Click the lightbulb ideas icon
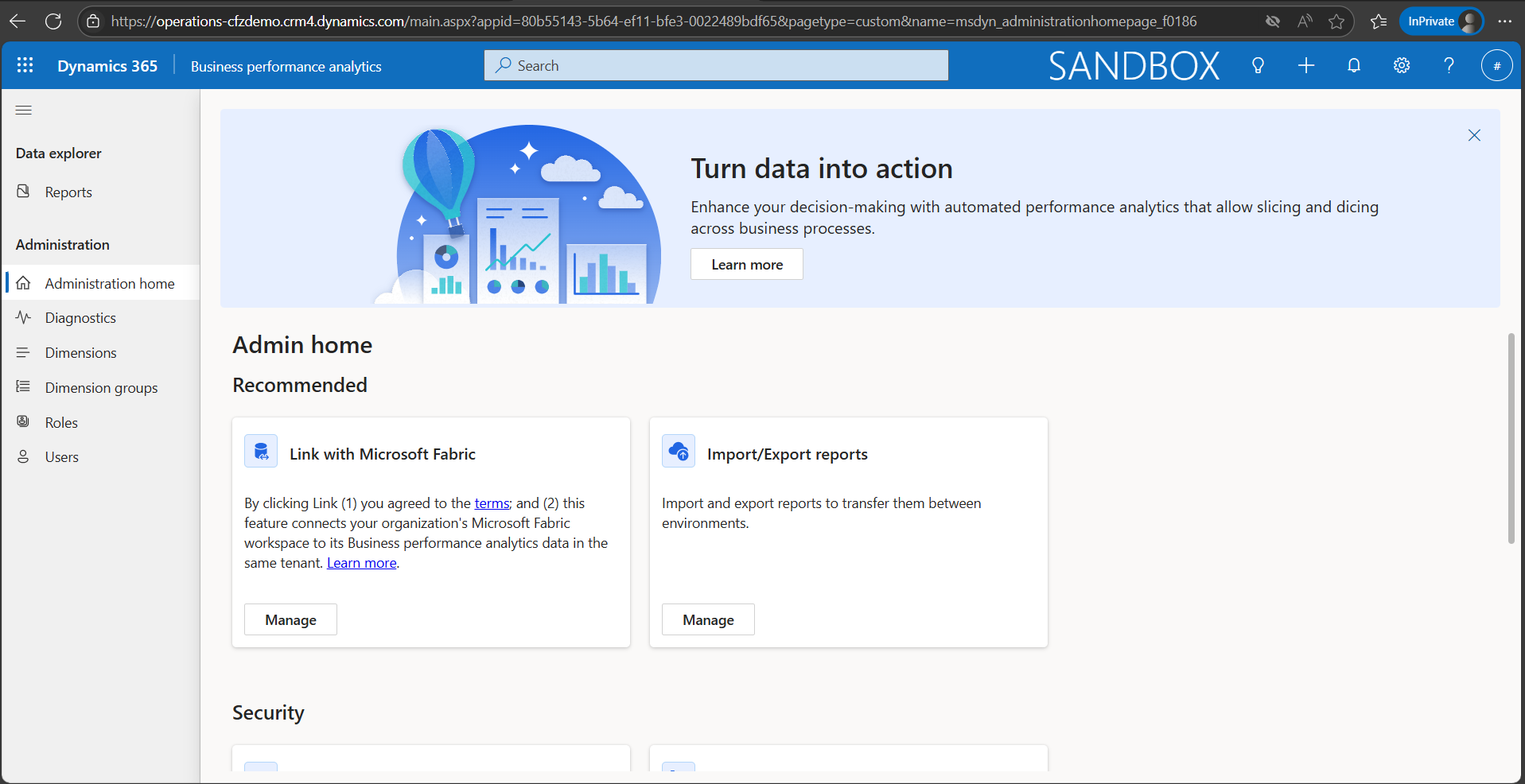1525x784 pixels. click(1258, 65)
